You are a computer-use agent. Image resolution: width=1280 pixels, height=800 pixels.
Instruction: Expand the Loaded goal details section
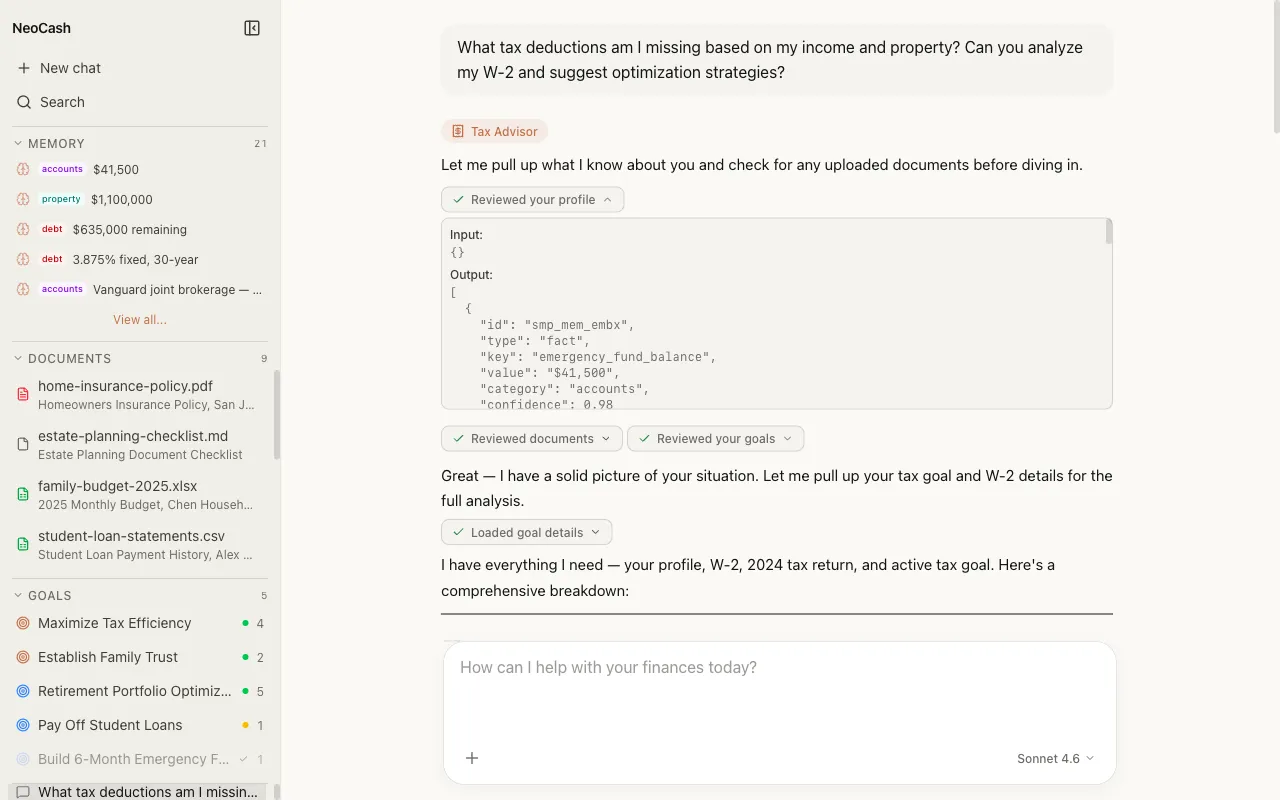pyautogui.click(x=526, y=532)
